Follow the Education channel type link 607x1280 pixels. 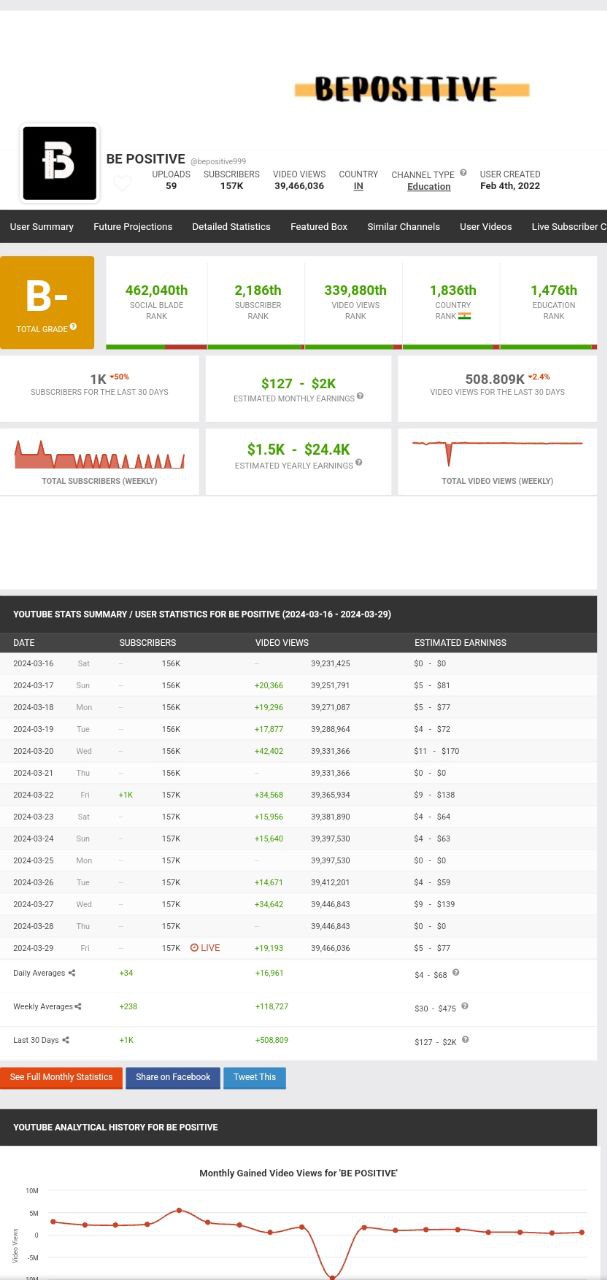429,186
